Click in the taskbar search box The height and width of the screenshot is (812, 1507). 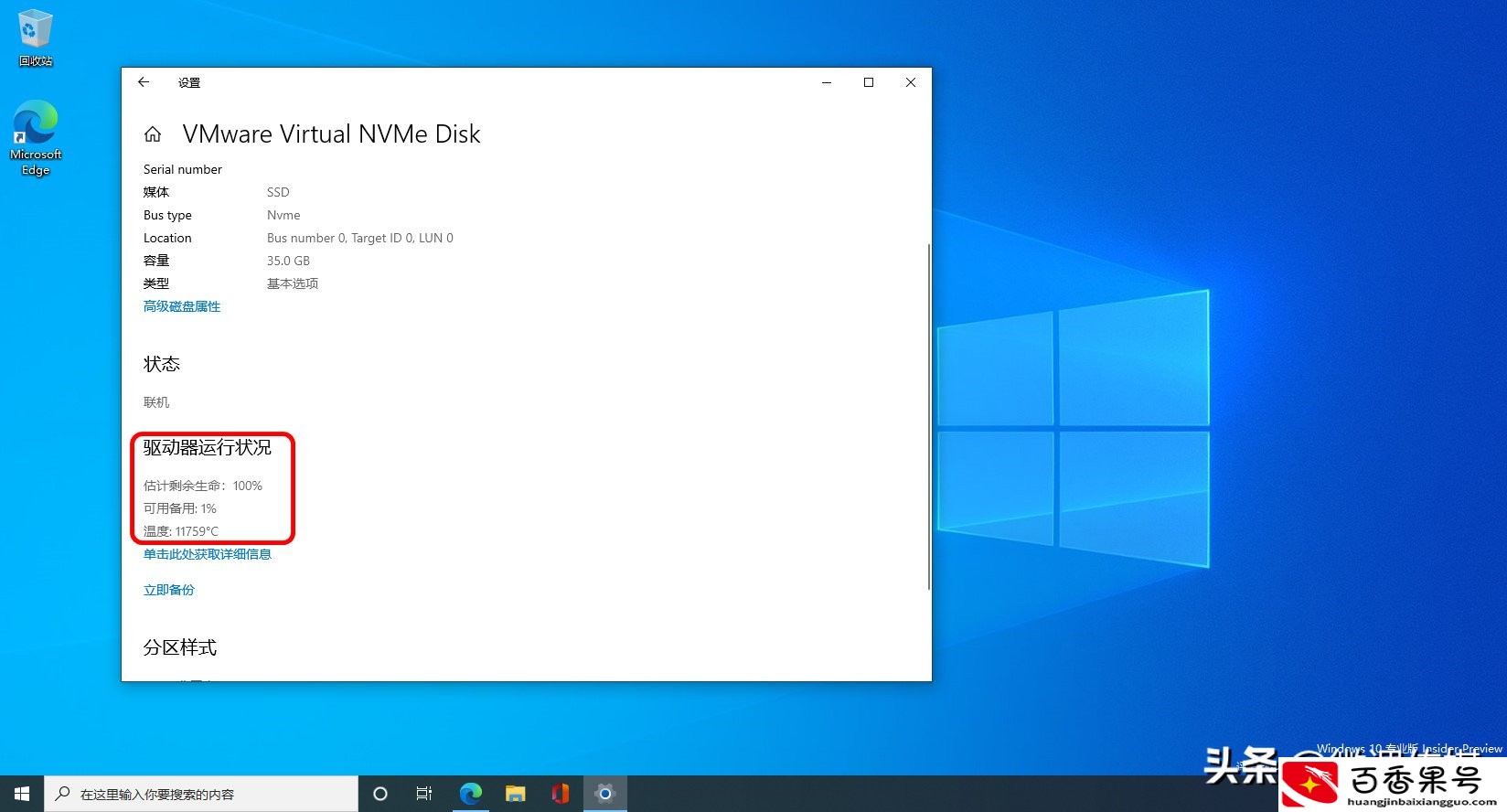point(201,794)
